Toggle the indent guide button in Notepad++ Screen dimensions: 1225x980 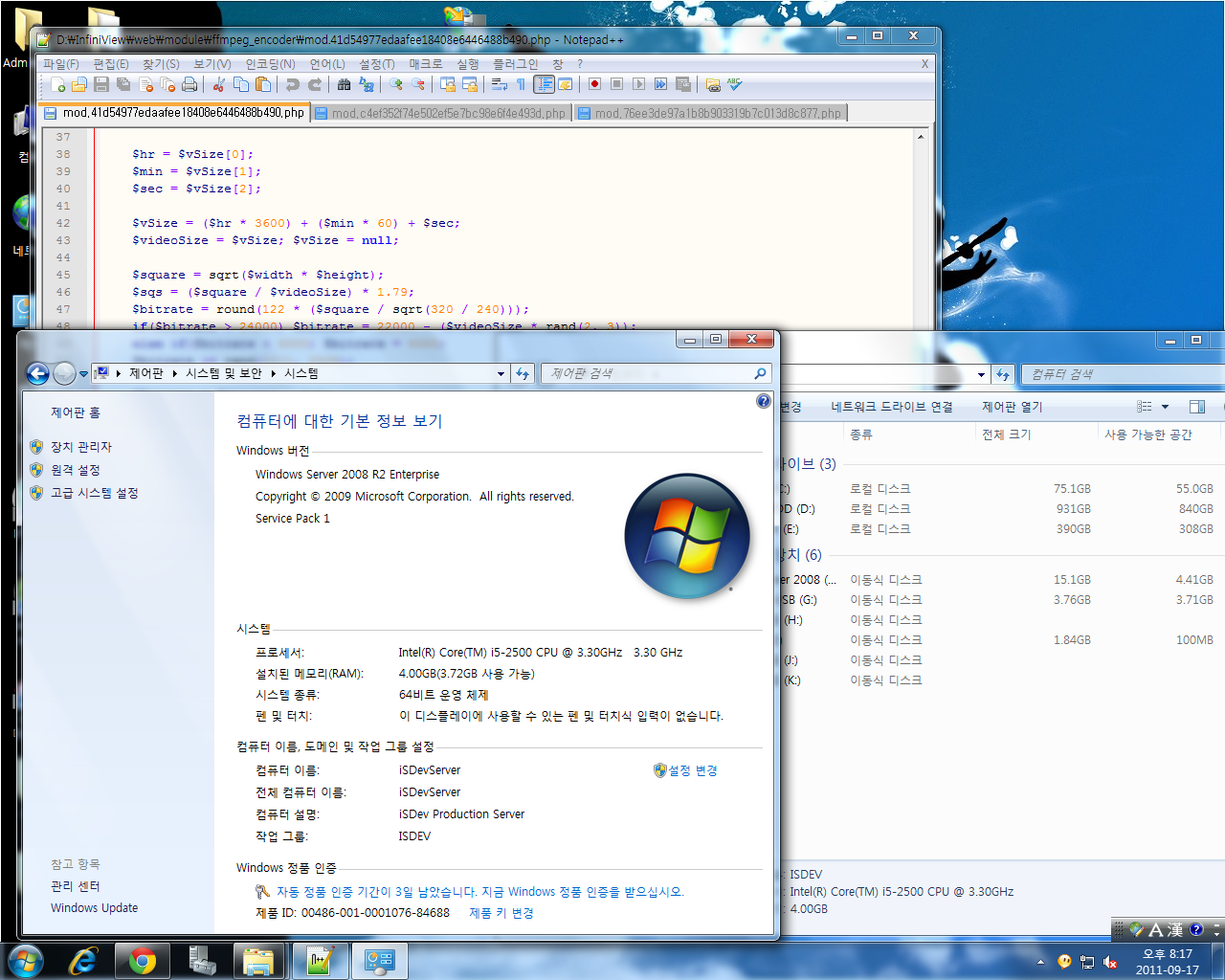[544, 84]
